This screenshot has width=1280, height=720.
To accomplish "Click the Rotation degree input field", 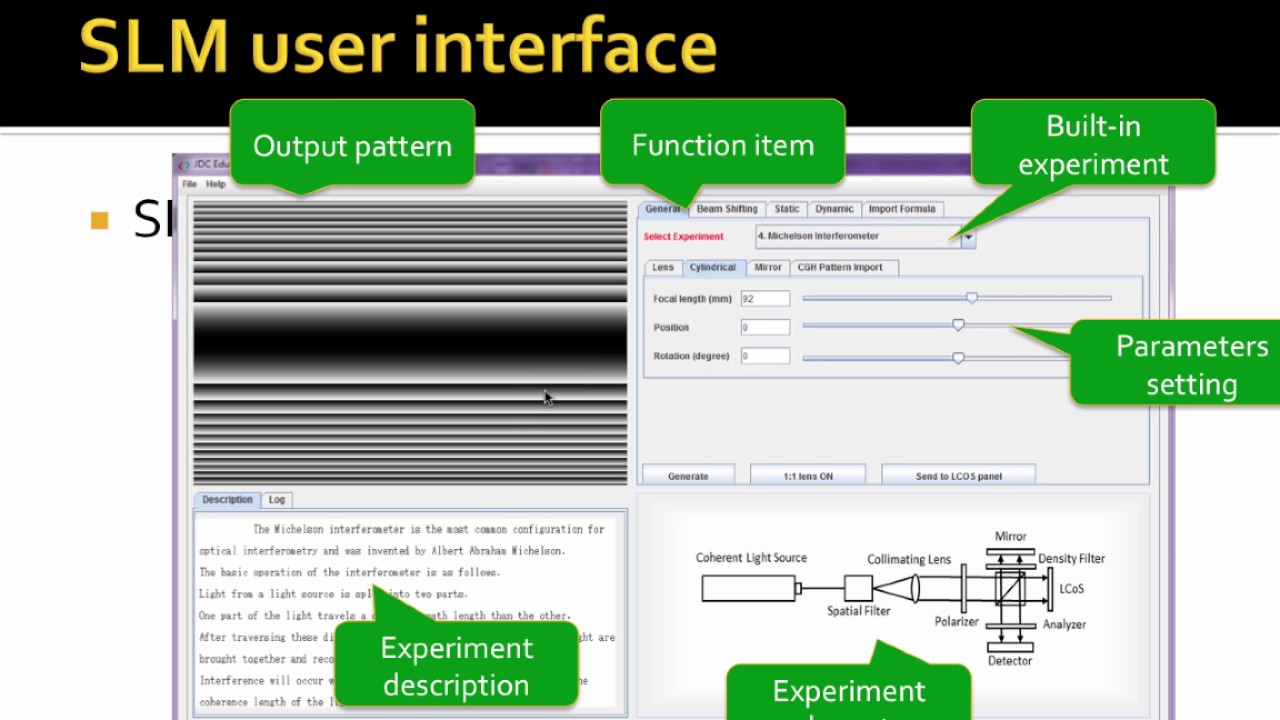I will pyautogui.click(x=765, y=356).
